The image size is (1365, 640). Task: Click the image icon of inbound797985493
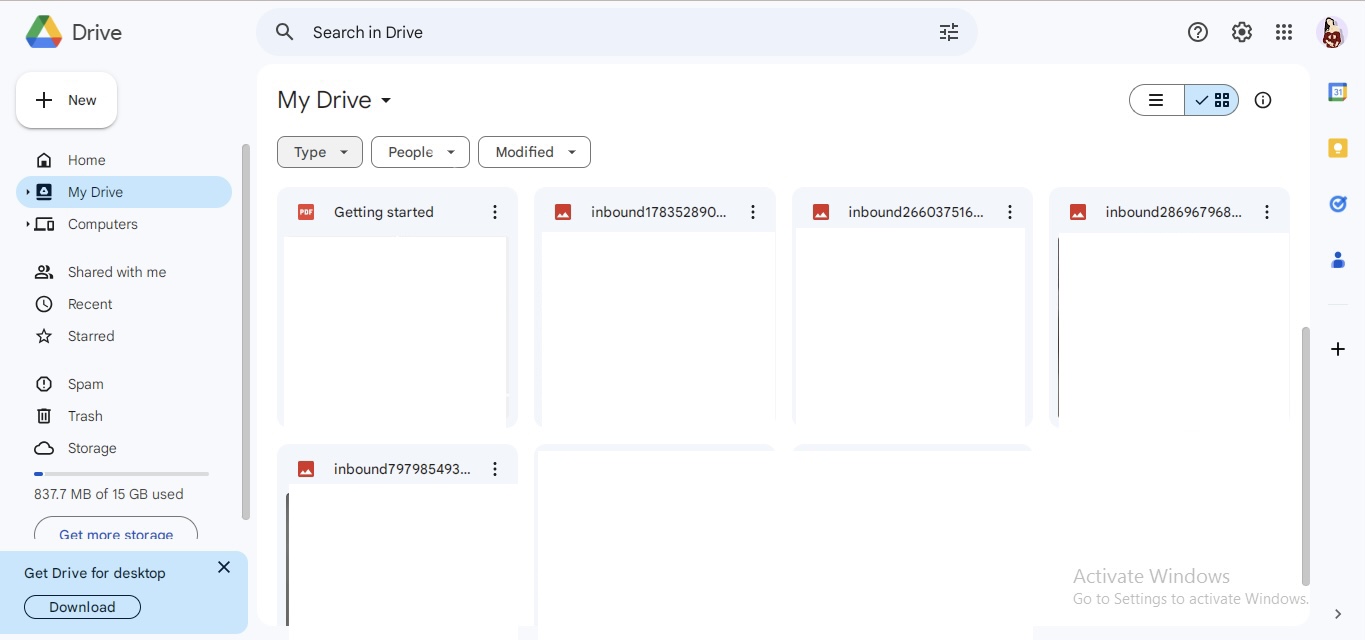(x=306, y=469)
